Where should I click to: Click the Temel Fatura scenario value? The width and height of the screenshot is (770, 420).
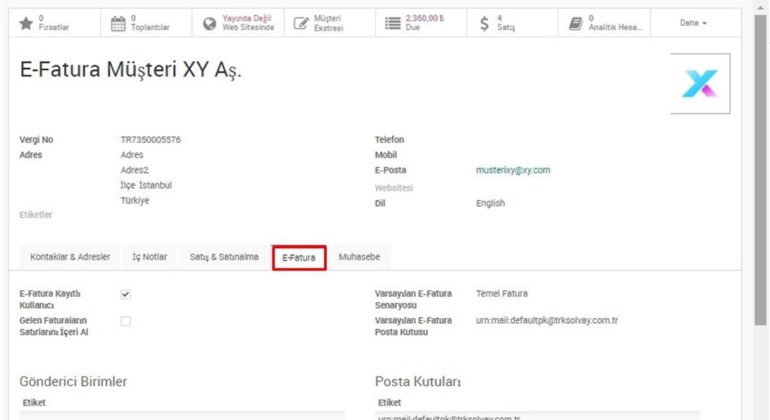(x=501, y=294)
